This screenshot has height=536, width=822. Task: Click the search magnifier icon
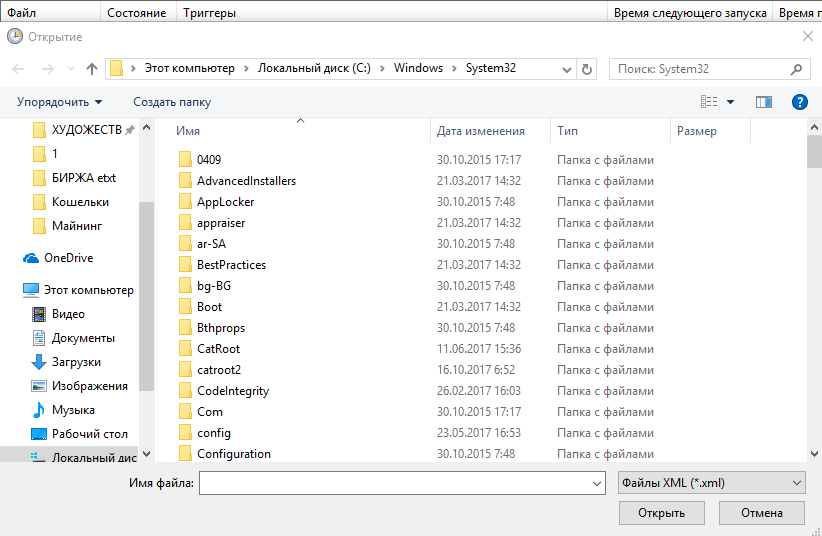pyautogui.click(x=796, y=69)
